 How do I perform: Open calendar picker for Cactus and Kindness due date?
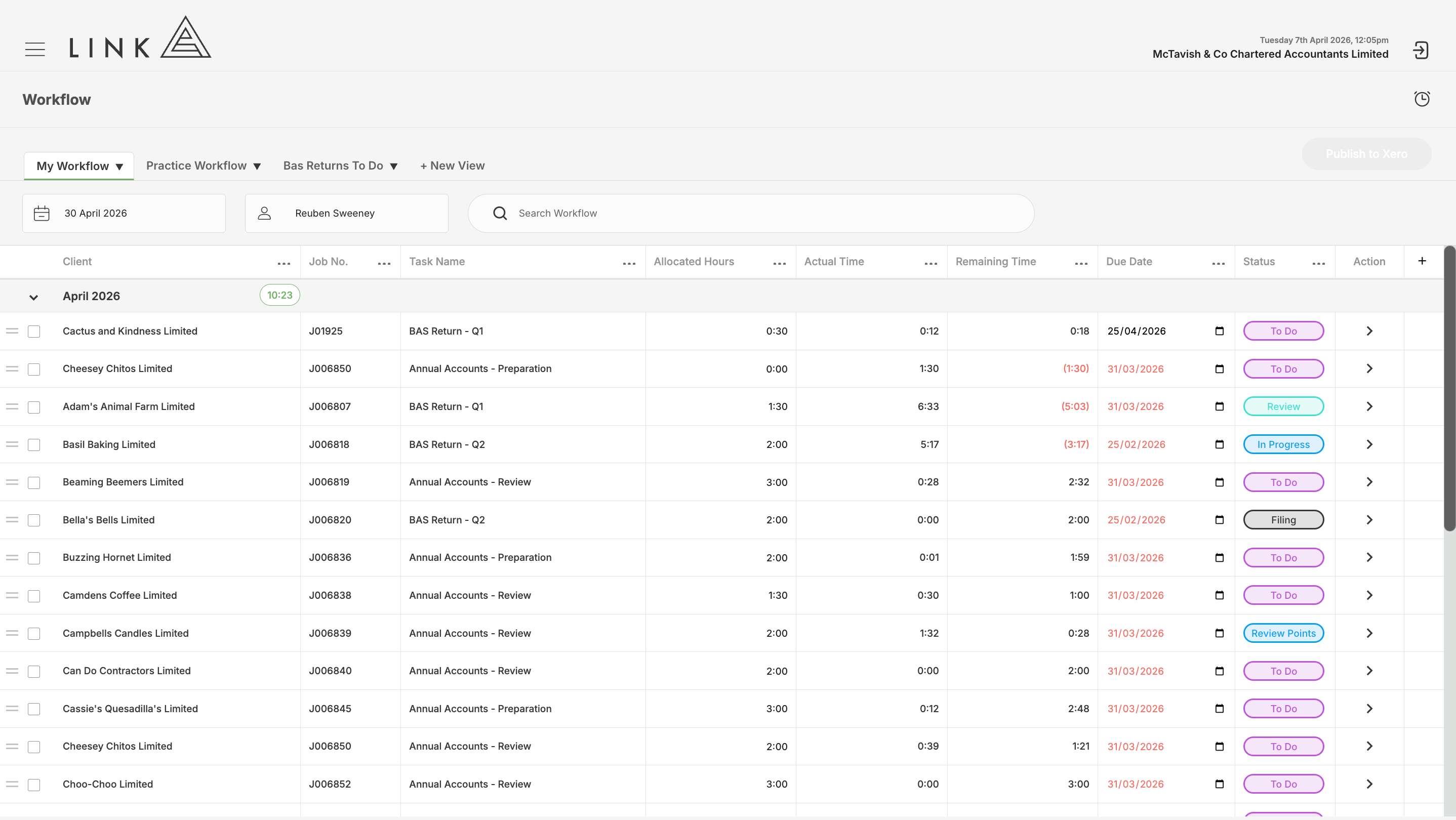click(1219, 331)
